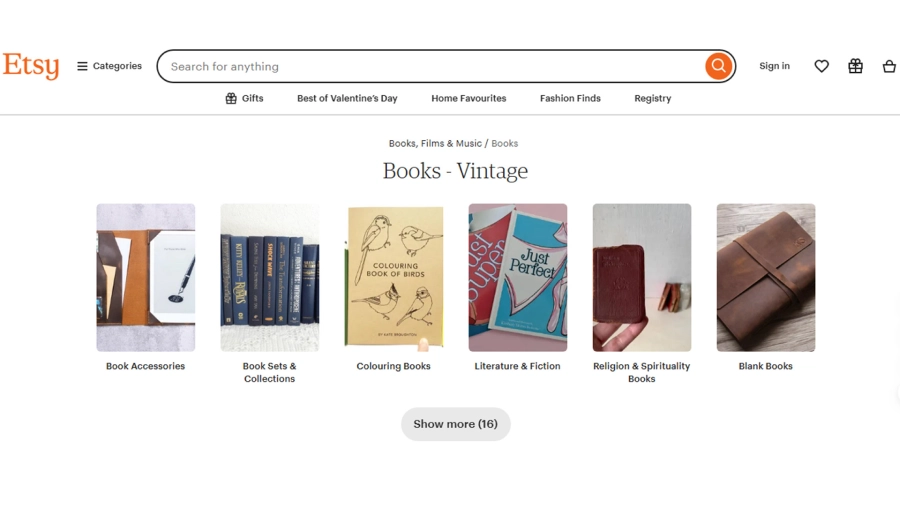Screen dimensions: 900x506
Task: Click the Gifts link with gift icon
Action: pos(244,98)
